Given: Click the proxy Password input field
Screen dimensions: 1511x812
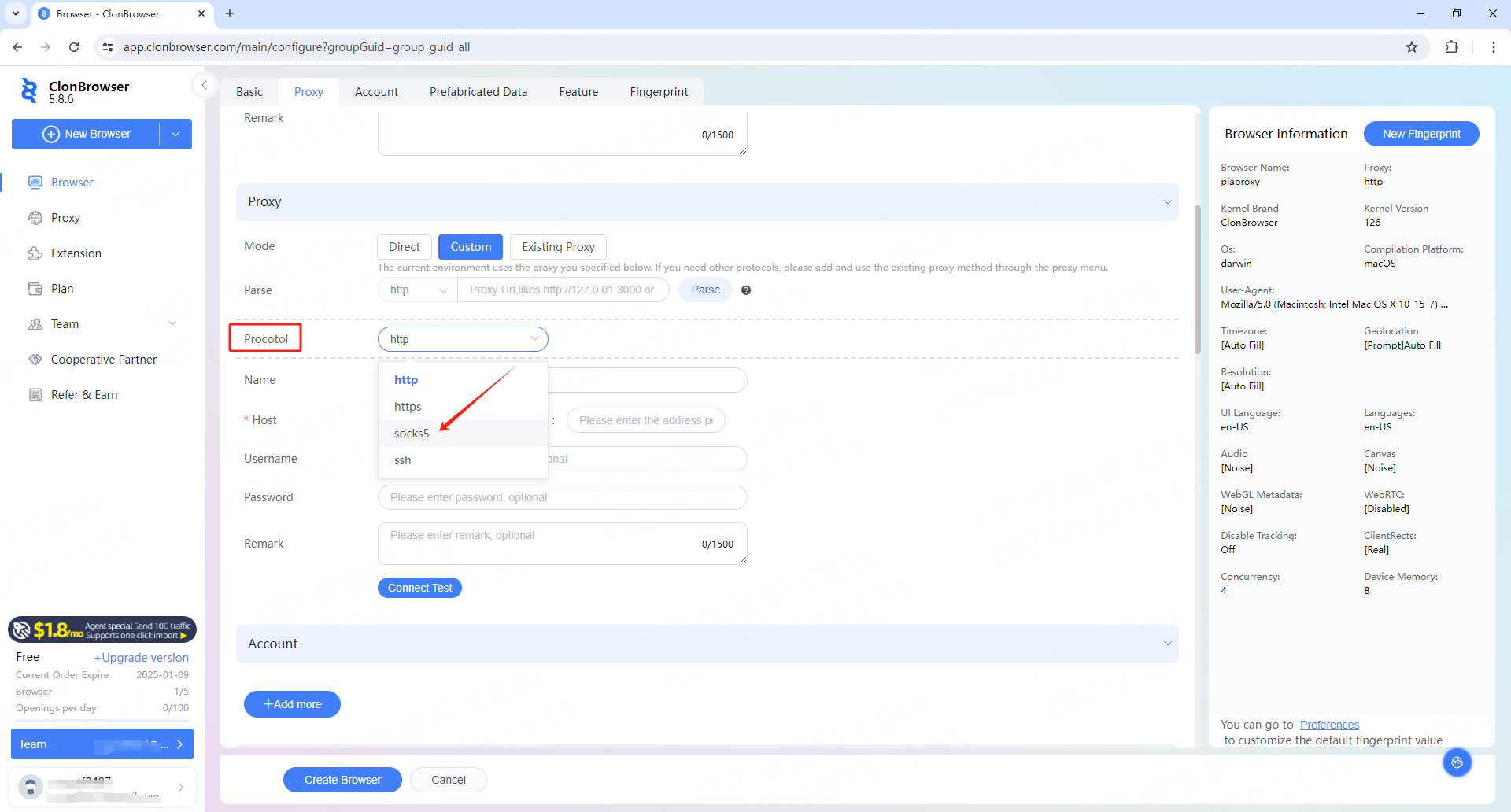Looking at the screenshot, I should point(562,497).
